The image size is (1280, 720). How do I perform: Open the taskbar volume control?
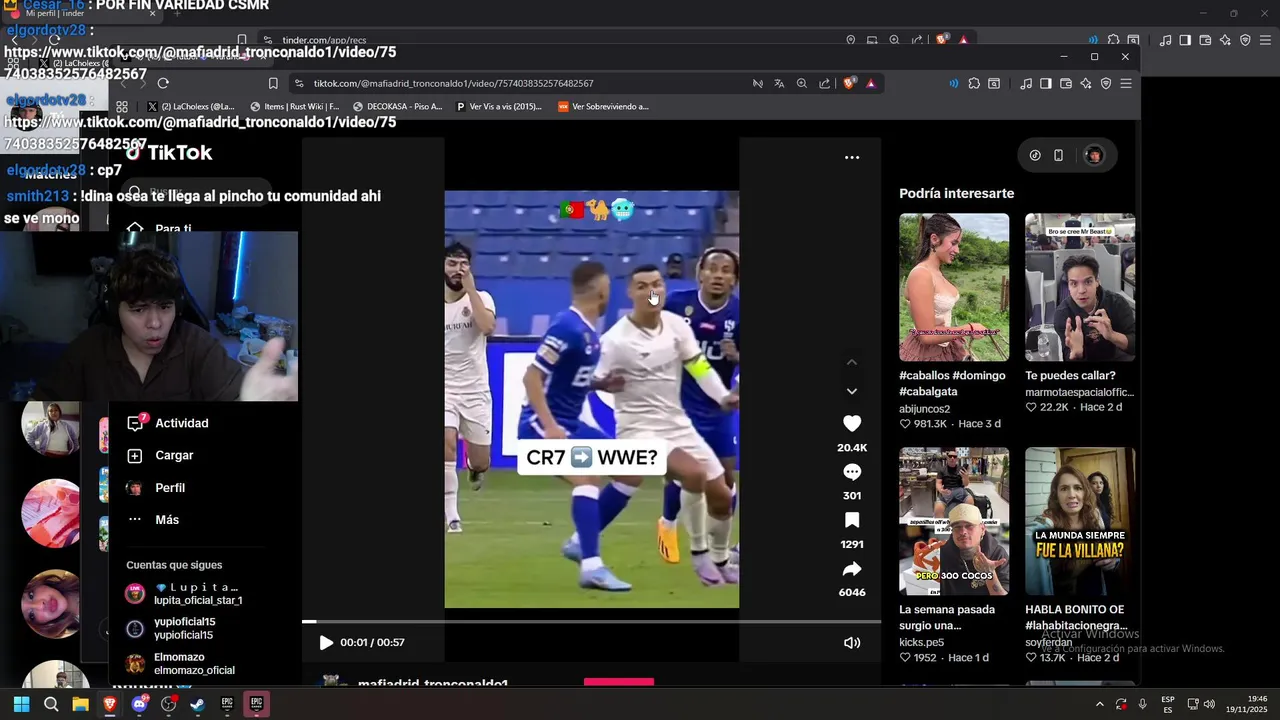pyautogui.click(x=1209, y=705)
